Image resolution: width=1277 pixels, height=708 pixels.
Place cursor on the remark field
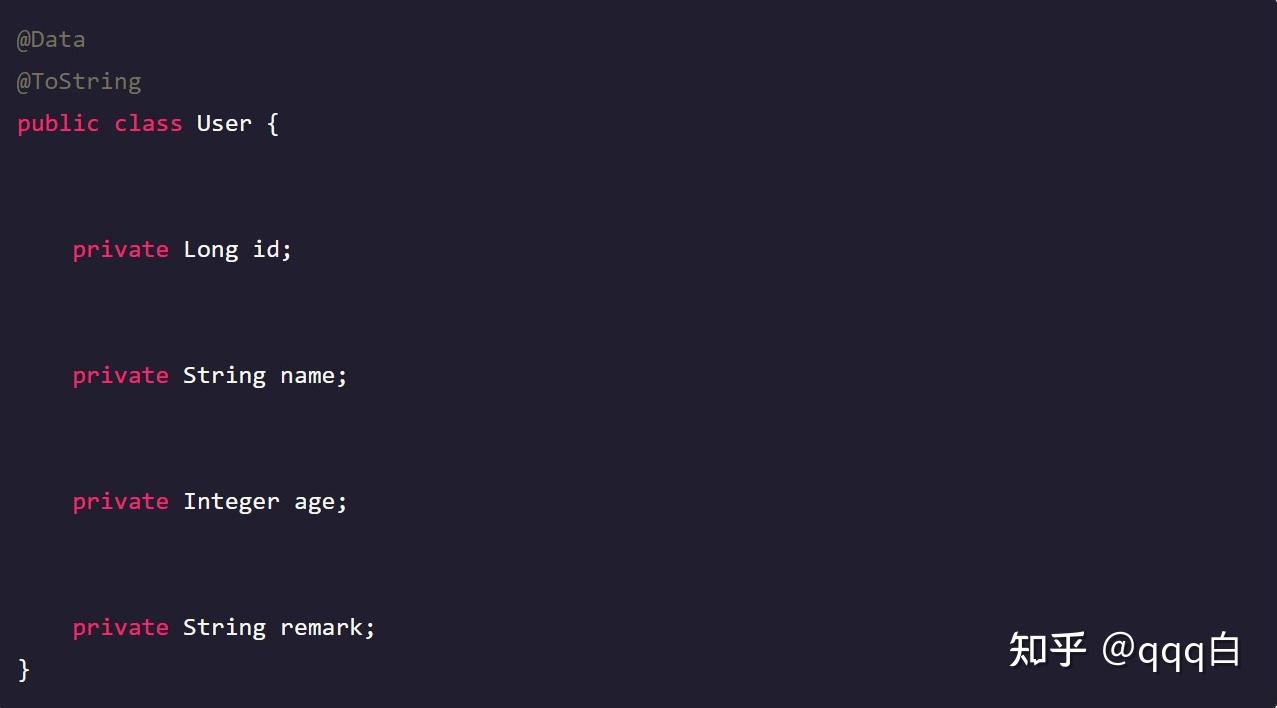coord(321,628)
